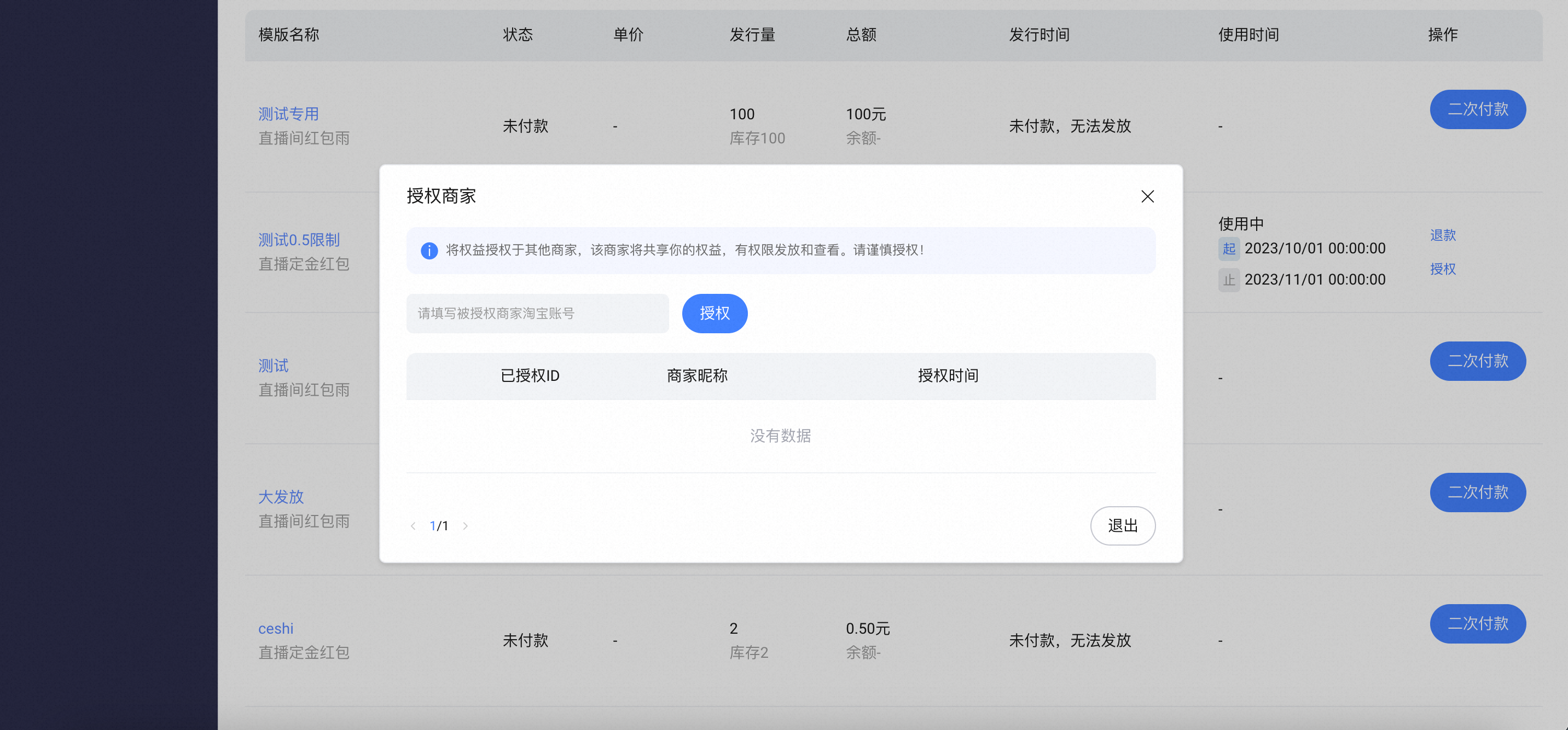
Task: Click 二次付款 for 测试专用 row
Action: point(1478,109)
